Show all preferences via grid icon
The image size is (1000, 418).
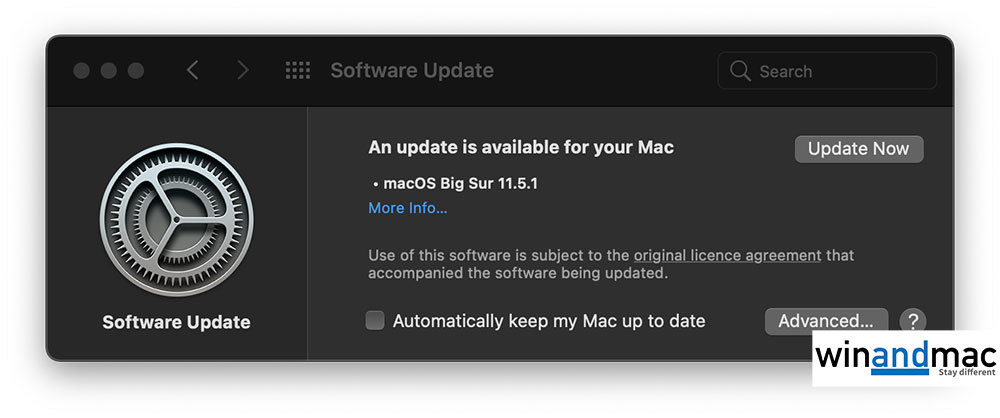[x=297, y=71]
